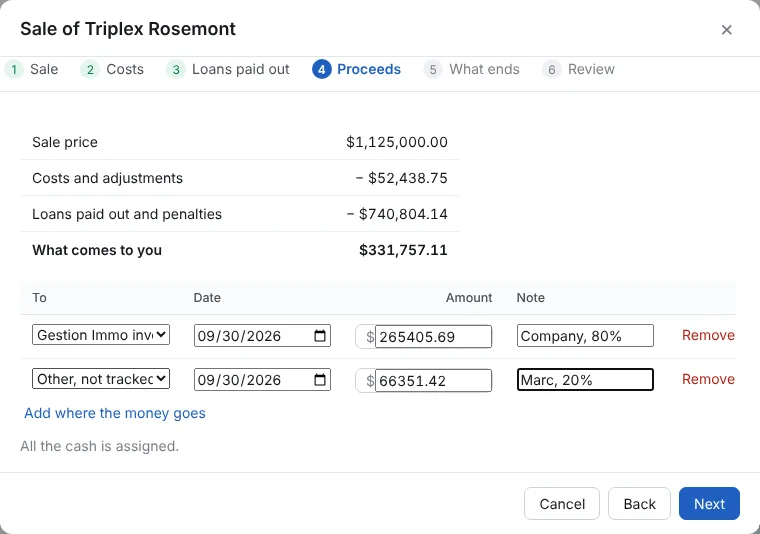
Task: Click the 'What comes to you' label
Action: [x=97, y=250]
